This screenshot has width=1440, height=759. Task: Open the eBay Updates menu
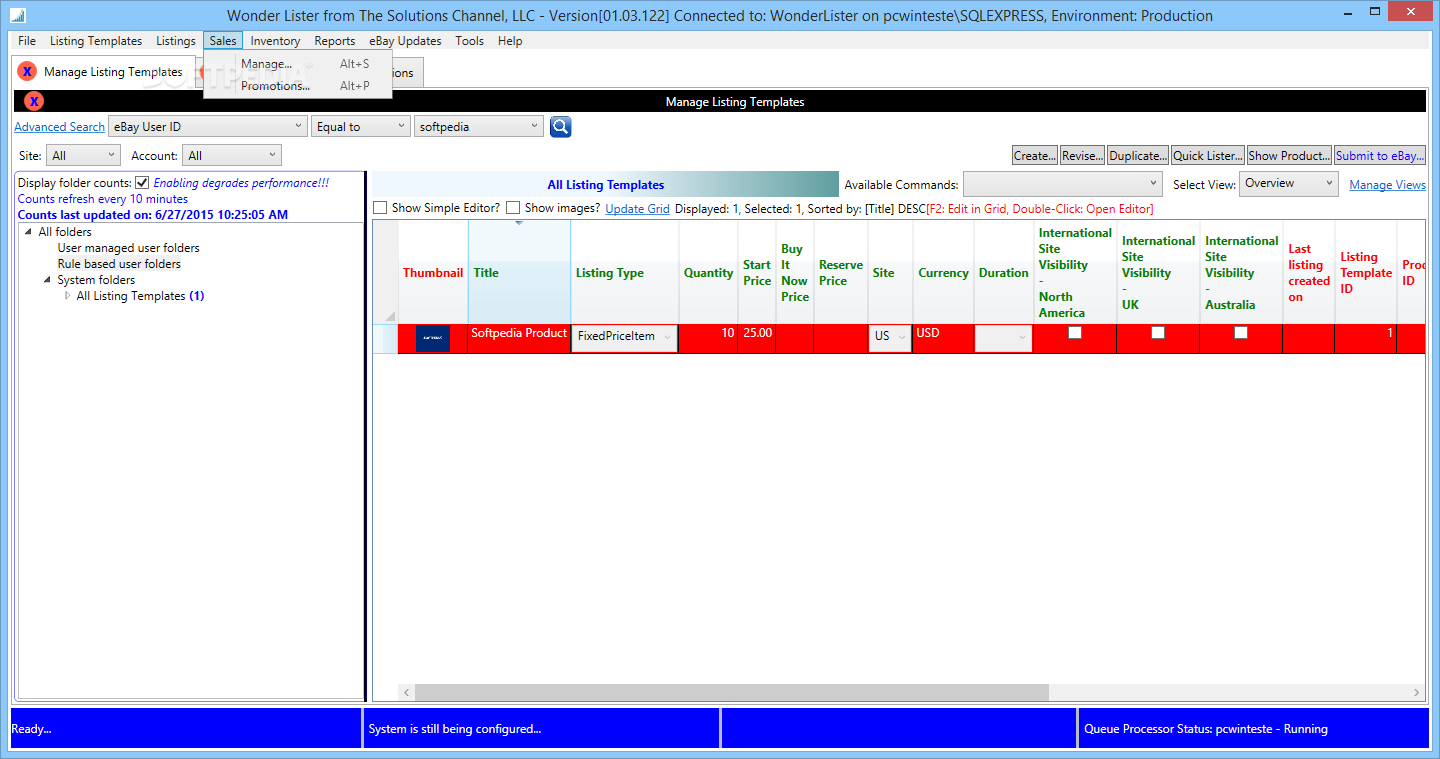coord(405,41)
